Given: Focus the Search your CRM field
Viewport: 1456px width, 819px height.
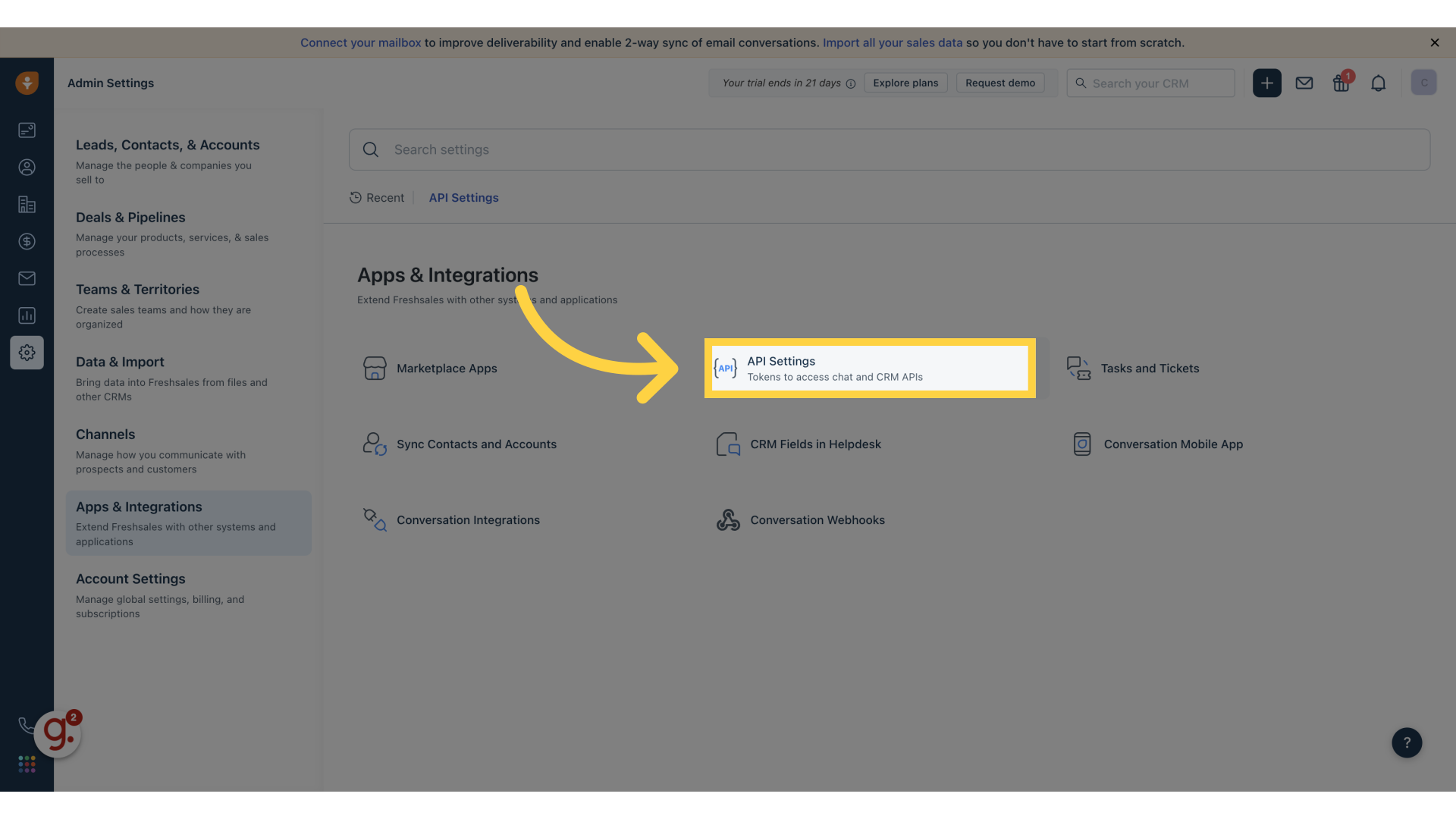Looking at the screenshot, I should (1150, 83).
